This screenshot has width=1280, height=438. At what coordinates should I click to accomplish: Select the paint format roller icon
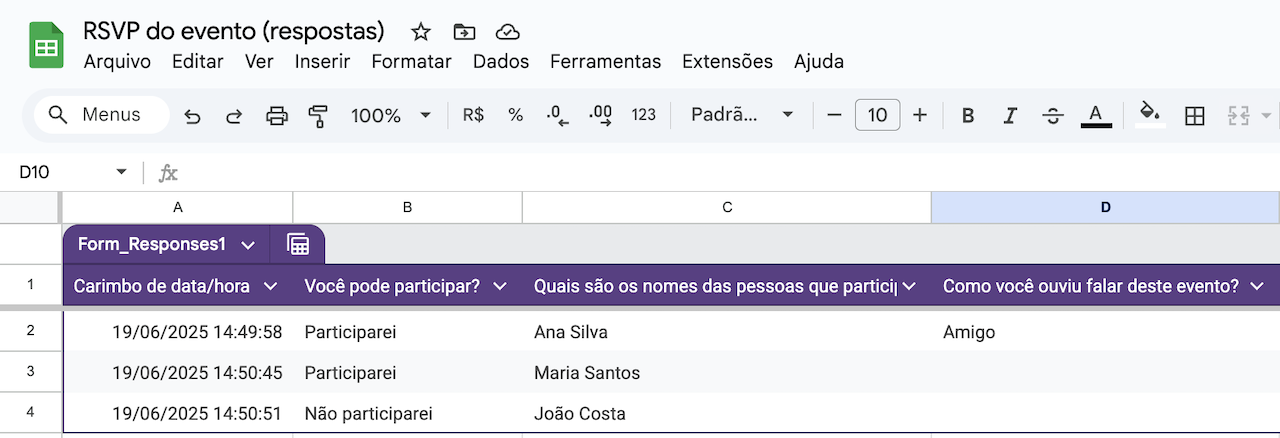click(x=318, y=116)
